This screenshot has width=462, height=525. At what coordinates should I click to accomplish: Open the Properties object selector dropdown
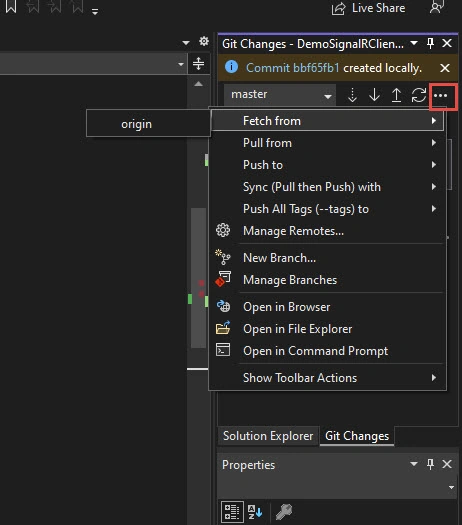click(x=452, y=487)
